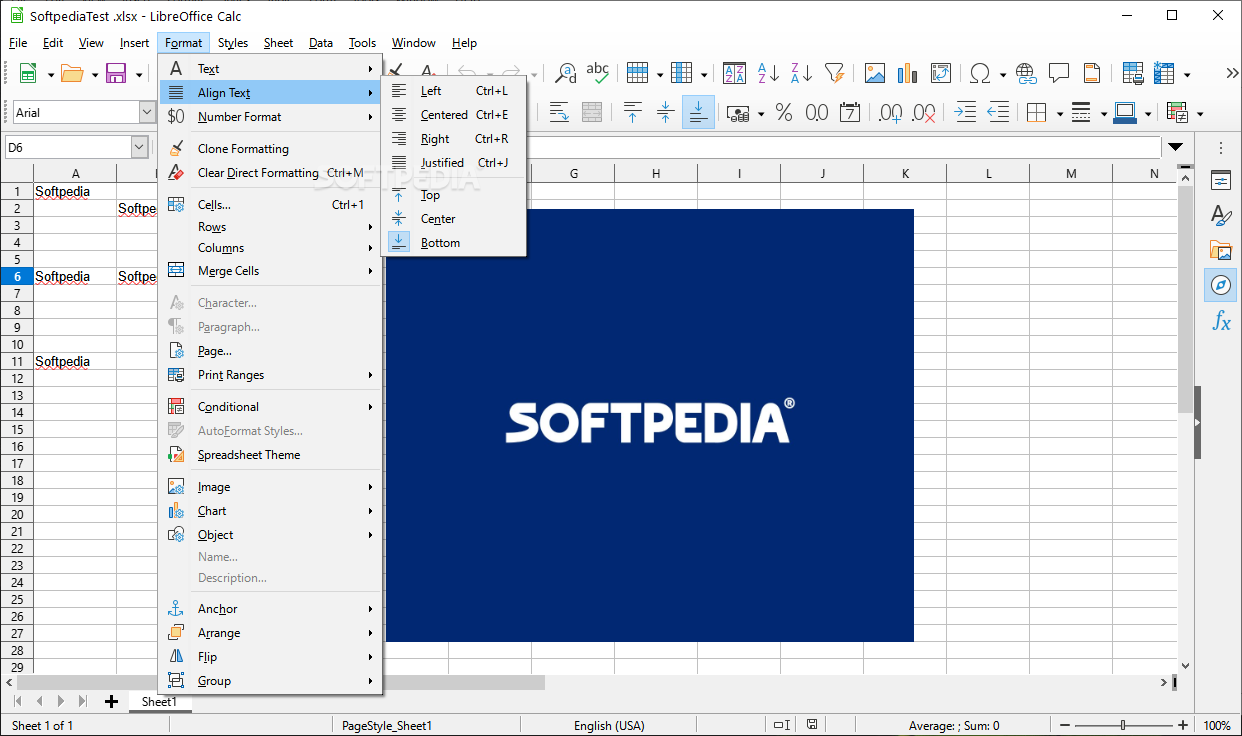Sort ascending with the A-Z arrow icon
Image resolution: width=1242 pixels, height=736 pixels.
tap(768, 73)
